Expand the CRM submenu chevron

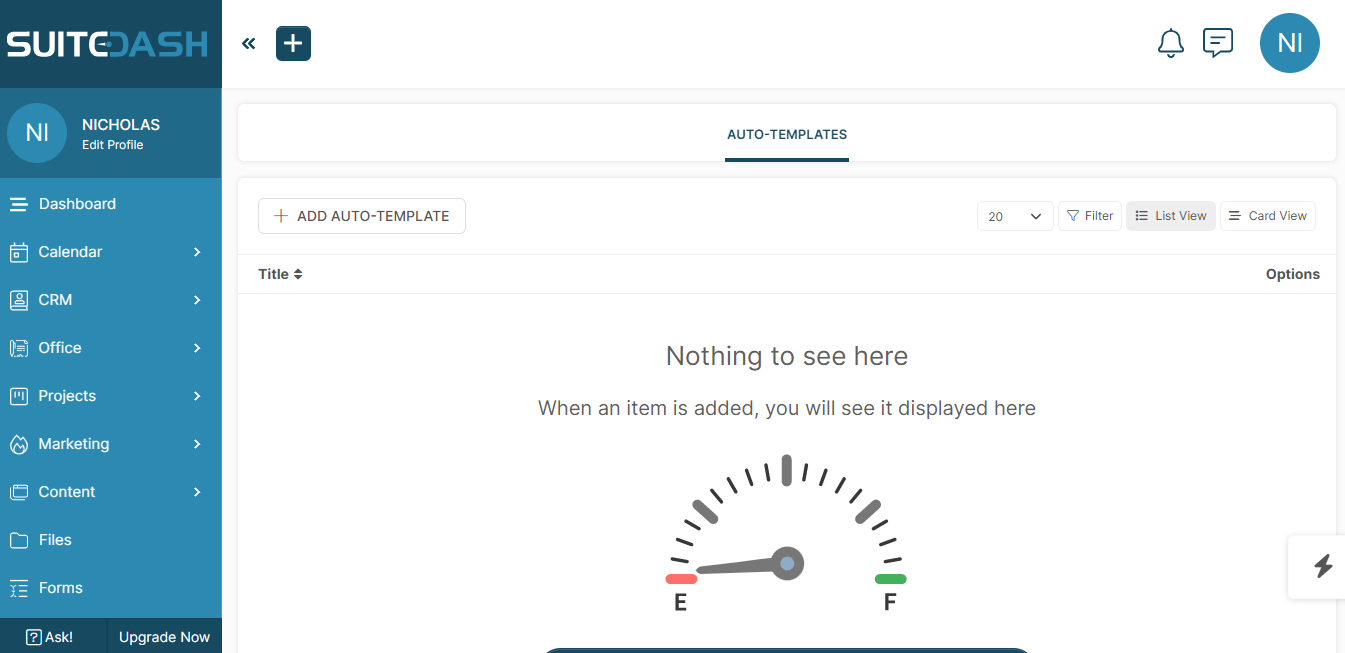(197, 300)
